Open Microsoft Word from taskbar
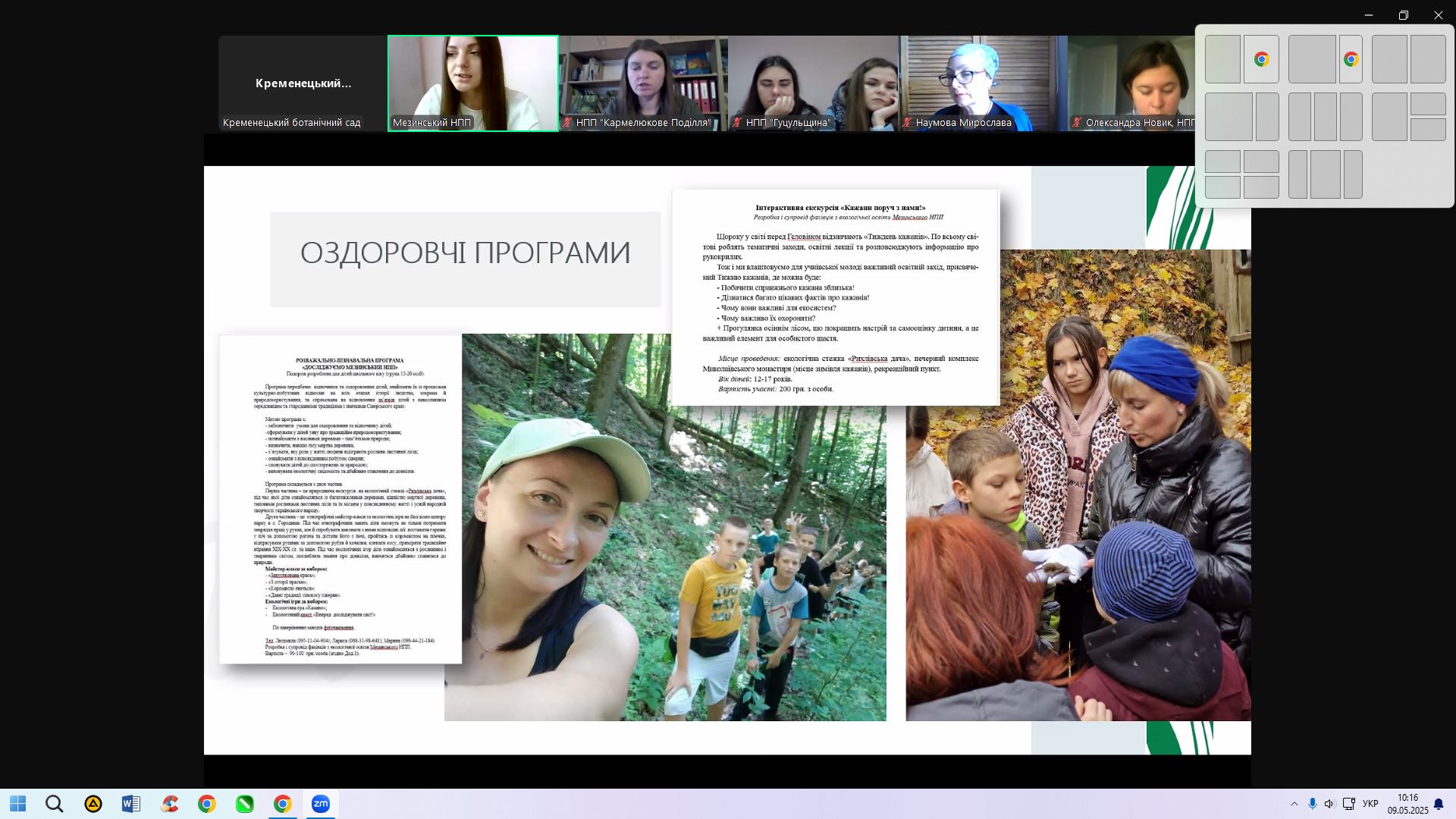This screenshot has height=819, width=1456. pos(131,804)
